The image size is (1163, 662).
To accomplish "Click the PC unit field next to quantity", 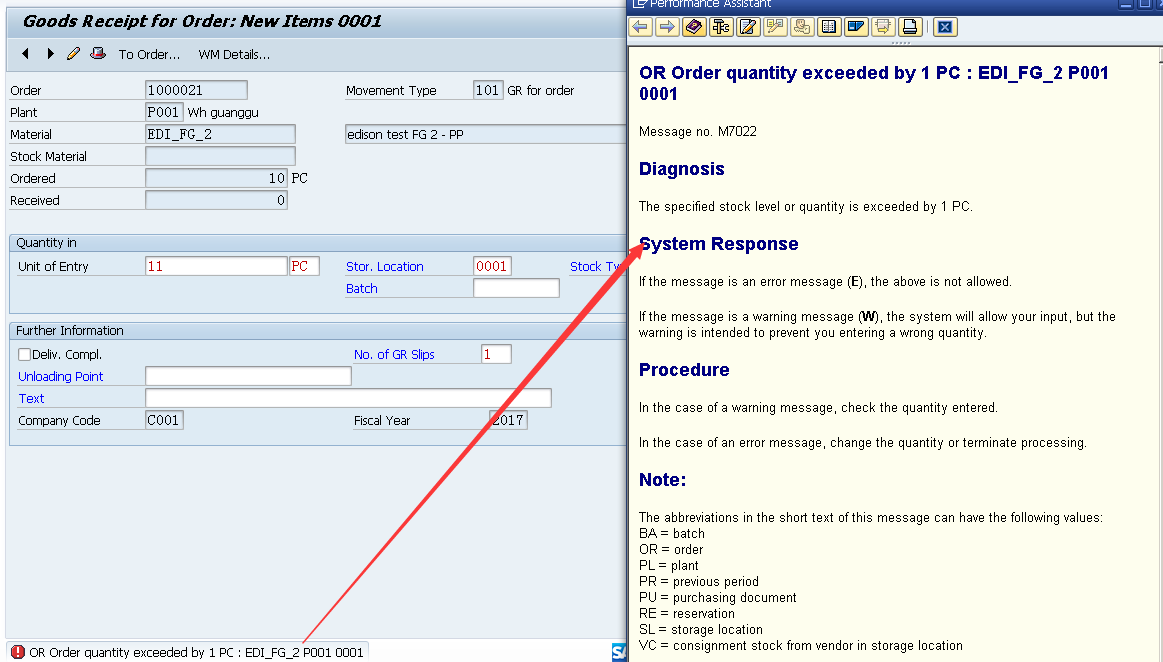I will click(304, 266).
